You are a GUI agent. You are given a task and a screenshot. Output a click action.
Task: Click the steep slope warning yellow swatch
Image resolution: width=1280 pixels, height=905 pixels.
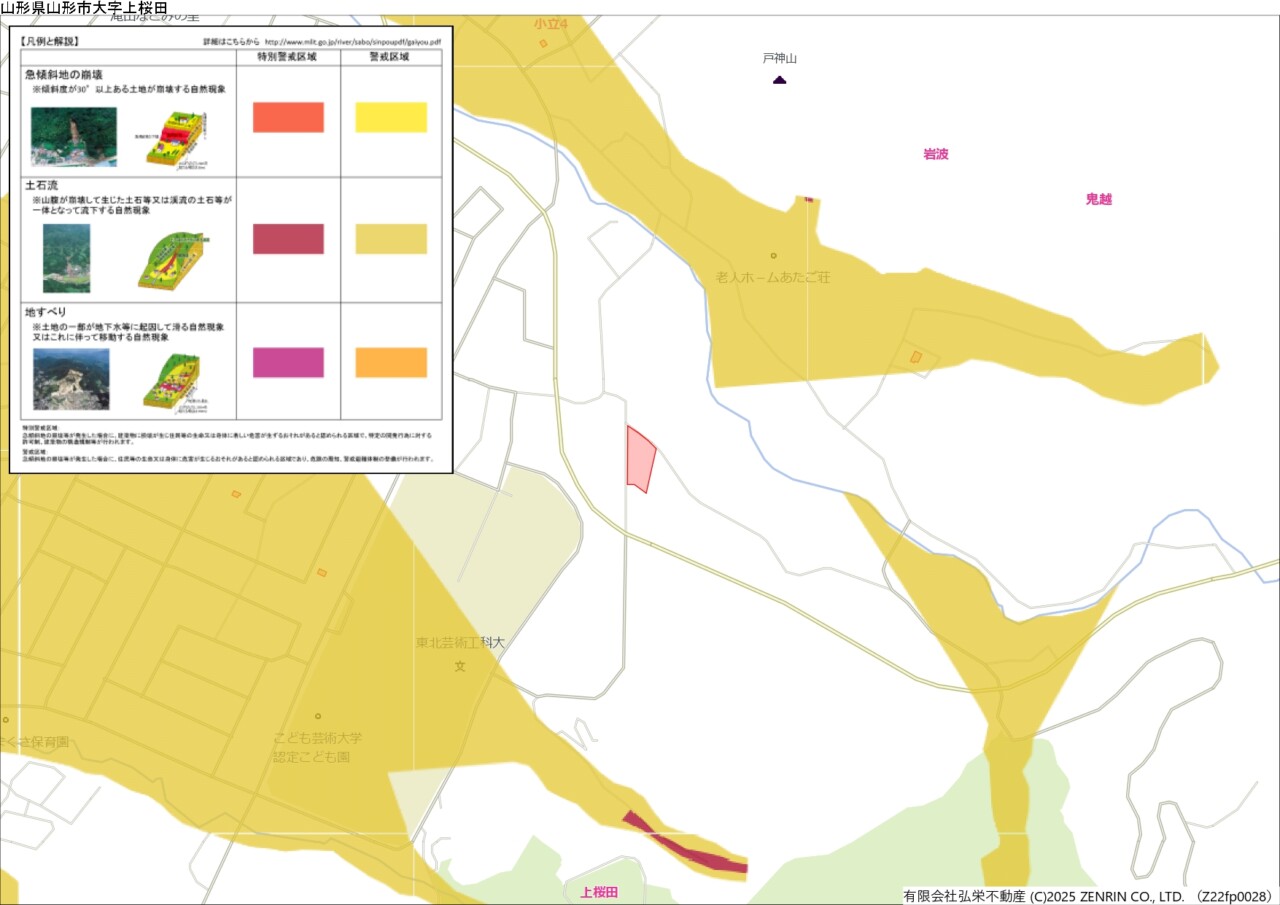pyautogui.click(x=391, y=117)
